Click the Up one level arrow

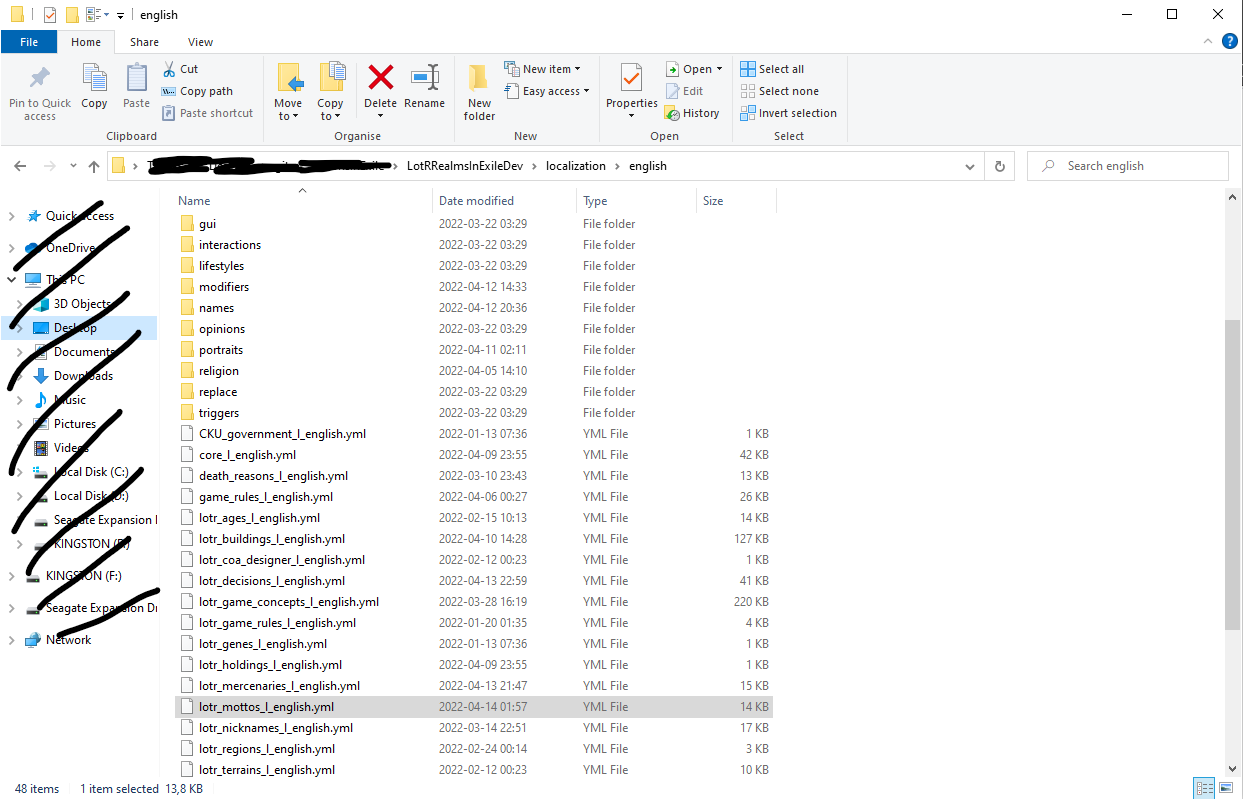tap(94, 166)
